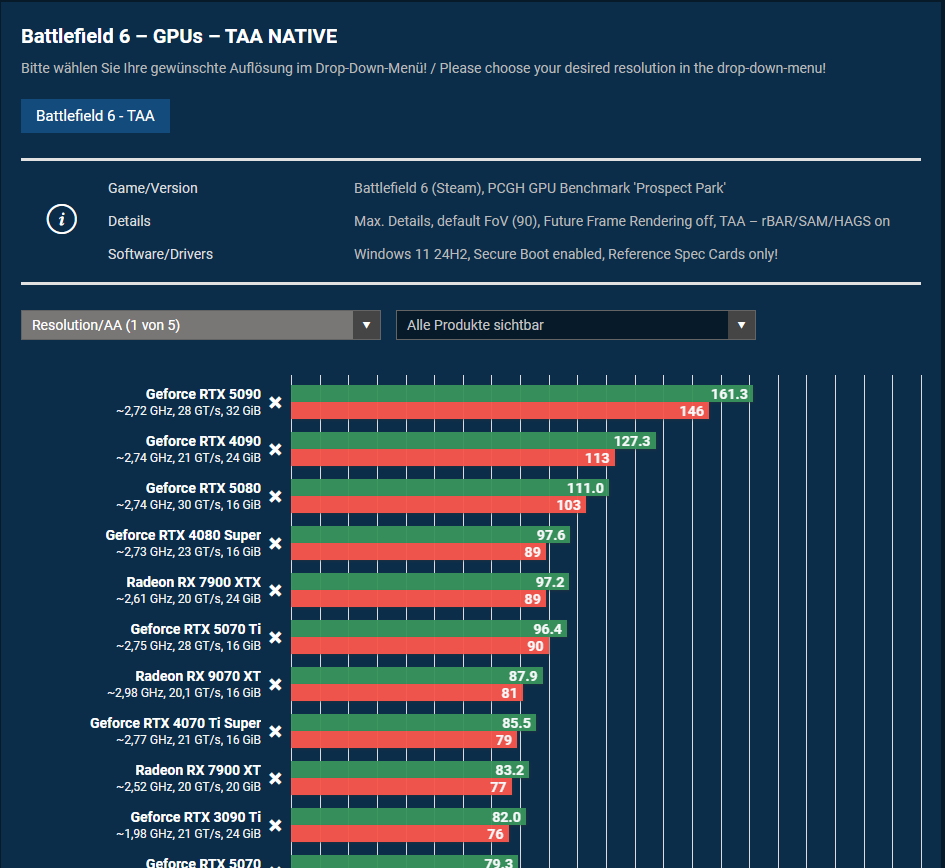The height and width of the screenshot is (868, 945).
Task: Click the Software/Drivers label
Action: (160, 254)
